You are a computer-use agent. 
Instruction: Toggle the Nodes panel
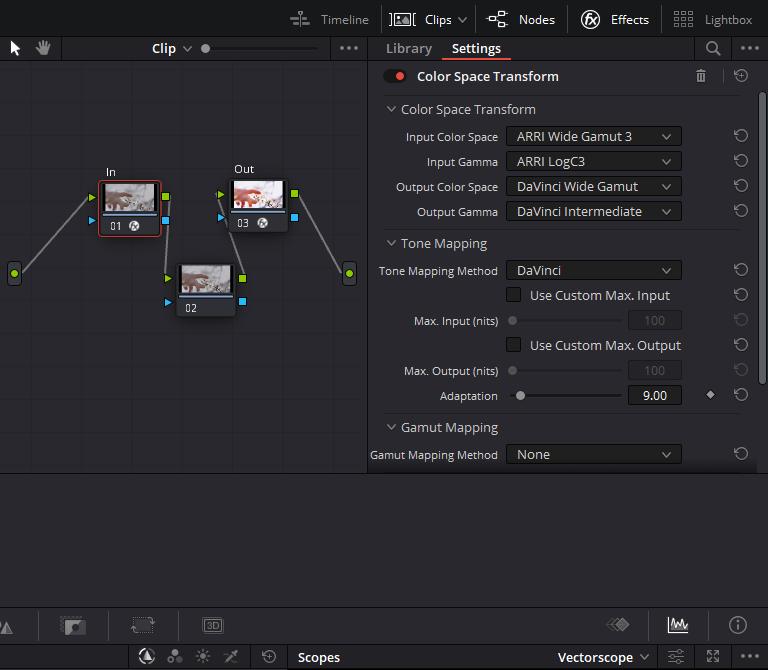(521, 20)
